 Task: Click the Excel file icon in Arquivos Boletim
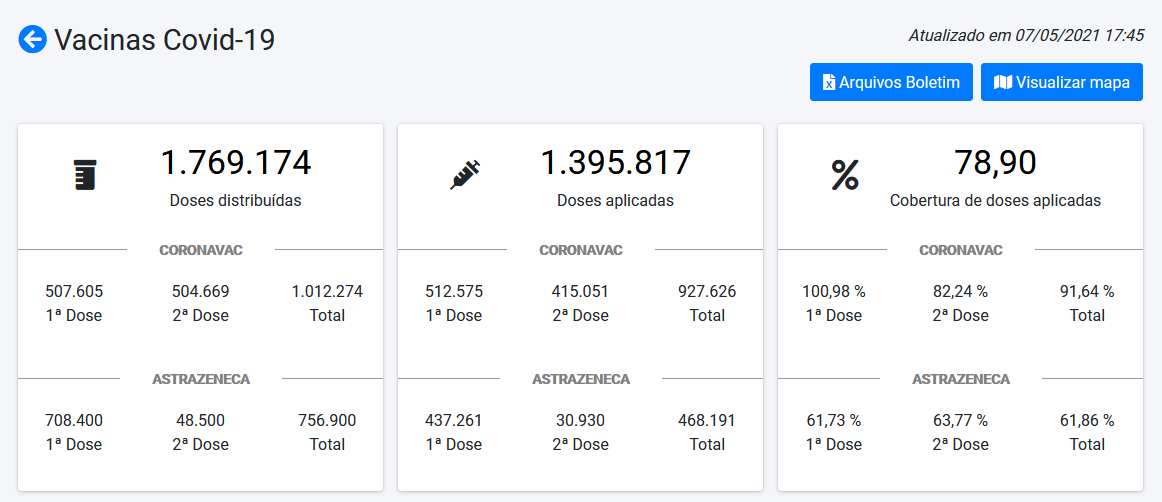click(828, 82)
